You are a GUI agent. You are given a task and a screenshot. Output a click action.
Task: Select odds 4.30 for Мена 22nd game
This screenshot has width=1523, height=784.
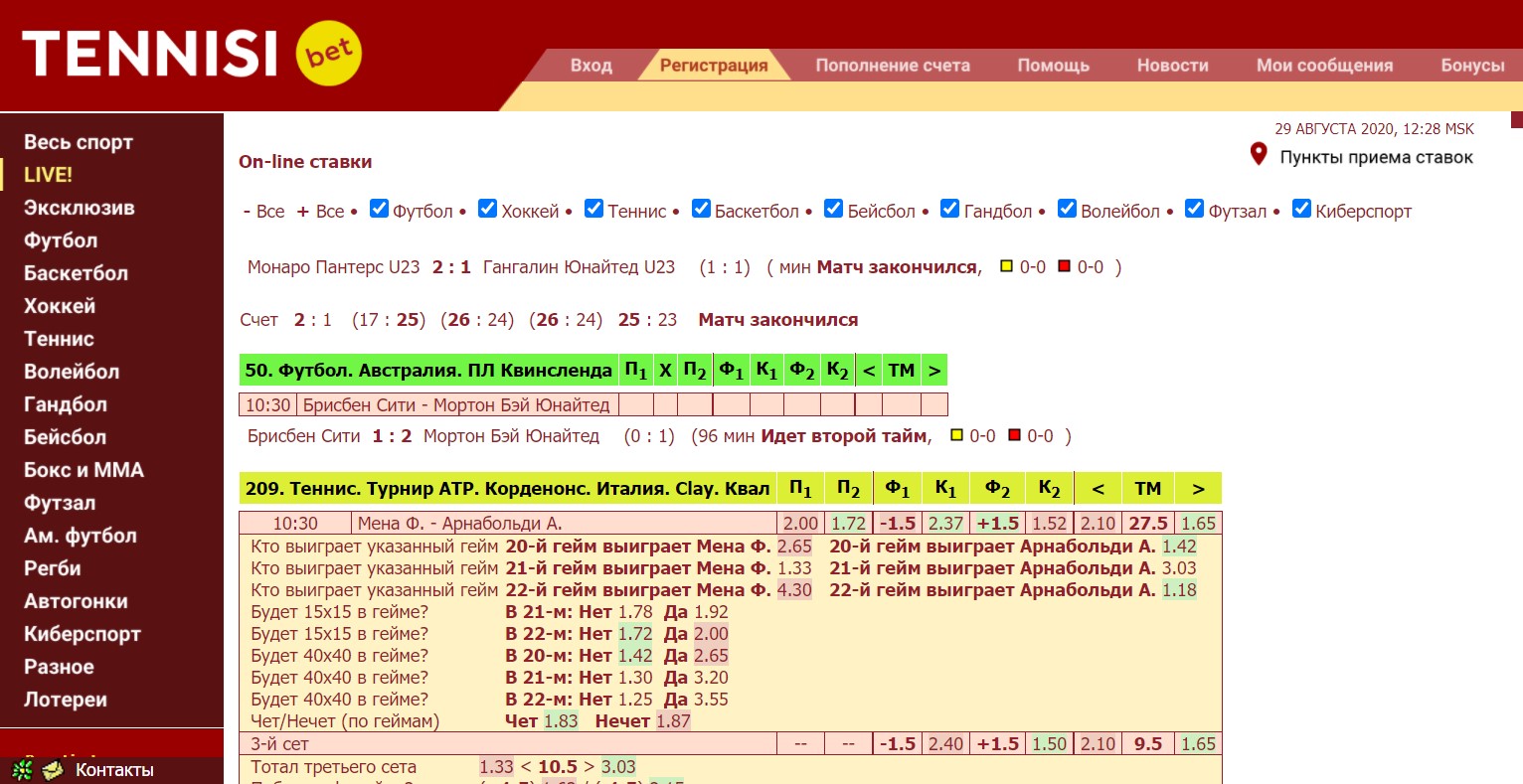[x=794, y=590]
